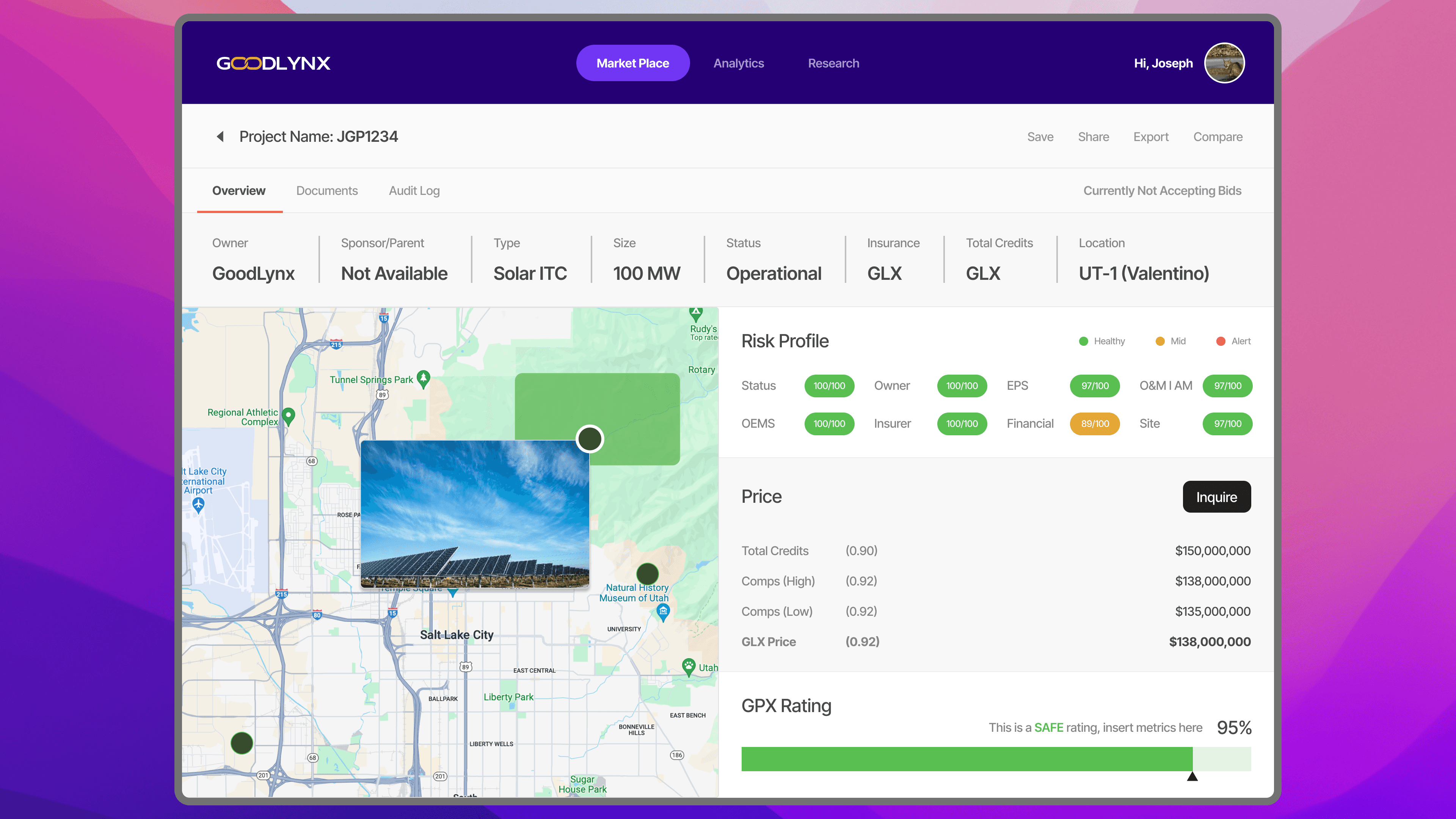1456x819 pixels.
Task: Click the solar panel photo thumbnail
Action: (x=475, y=514)
